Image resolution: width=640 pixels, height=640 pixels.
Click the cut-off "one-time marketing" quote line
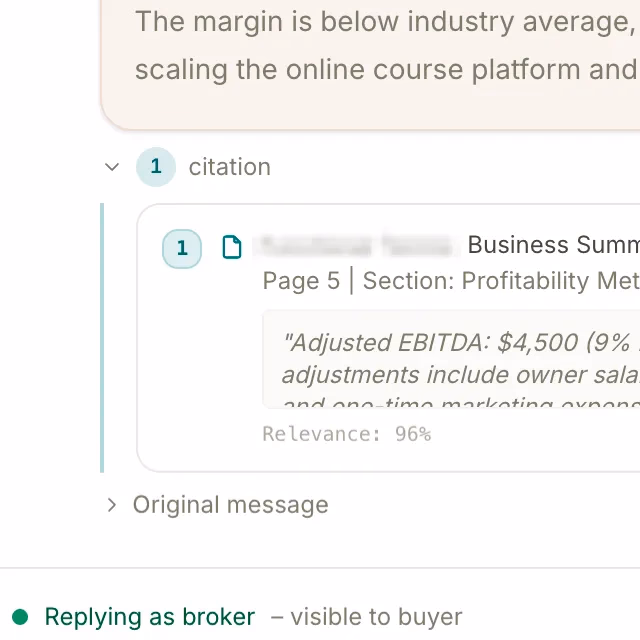pos(460,402)
